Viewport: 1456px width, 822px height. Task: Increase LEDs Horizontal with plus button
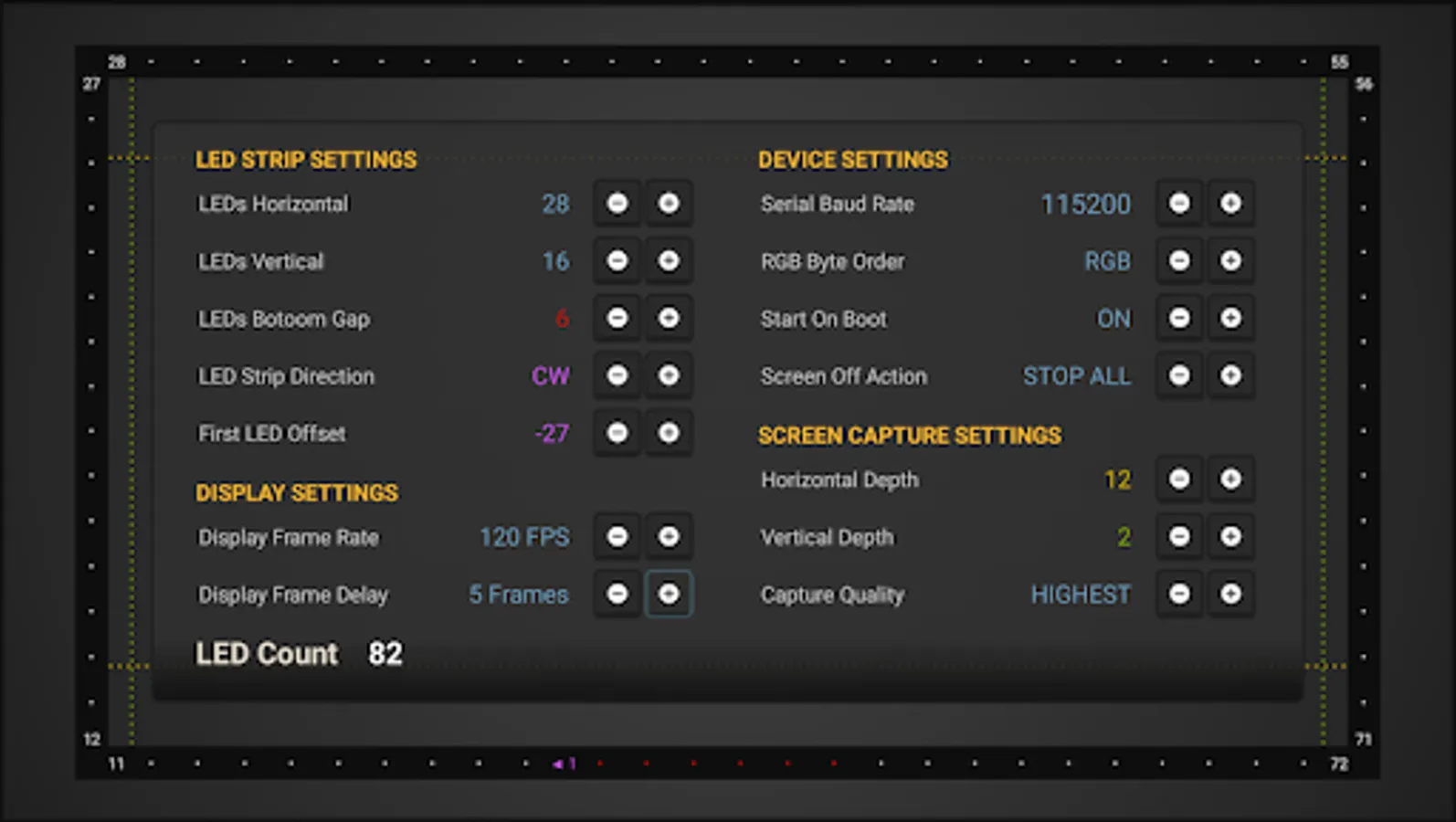click(x=669, y=203)
